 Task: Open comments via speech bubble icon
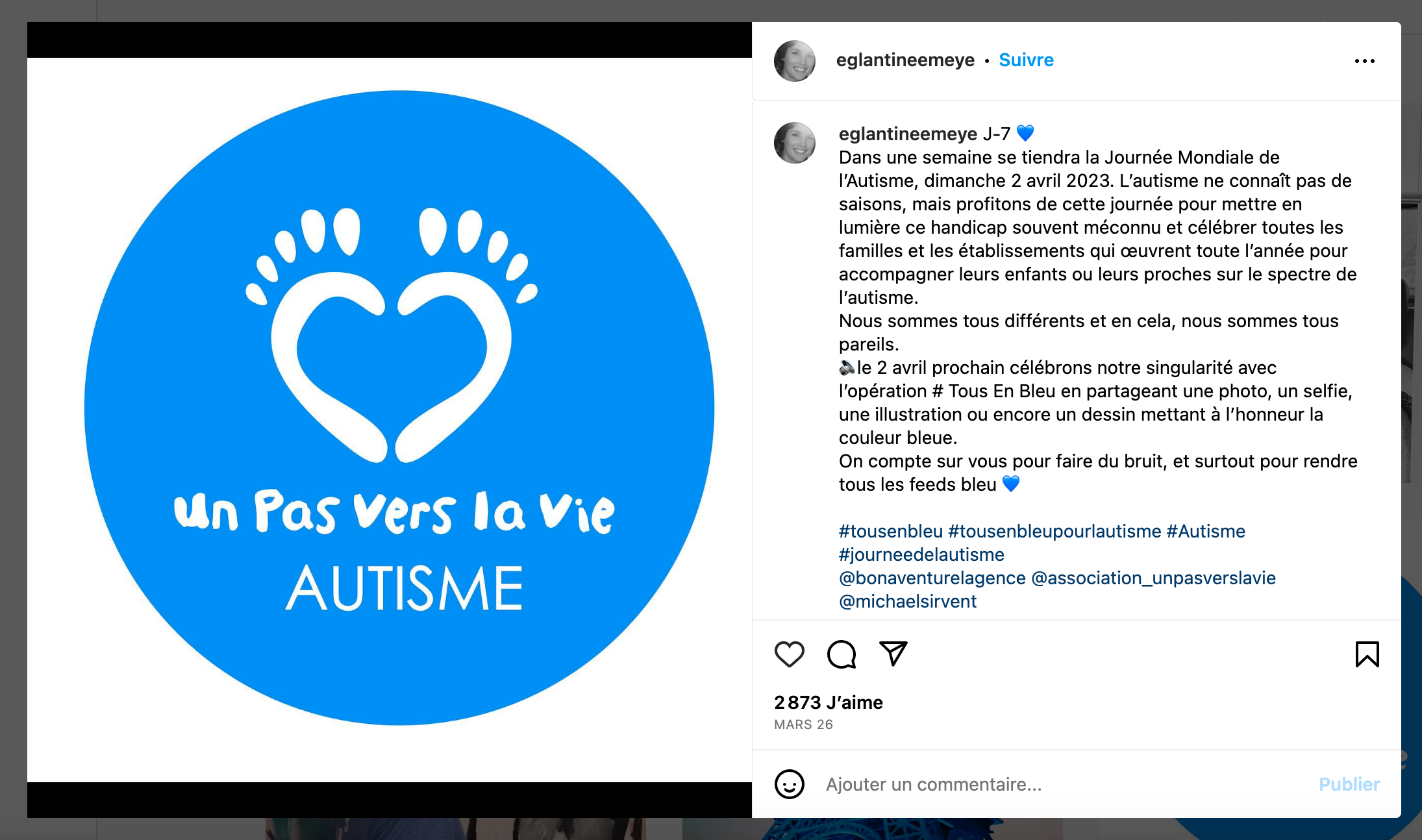click(x=842, y=654)
